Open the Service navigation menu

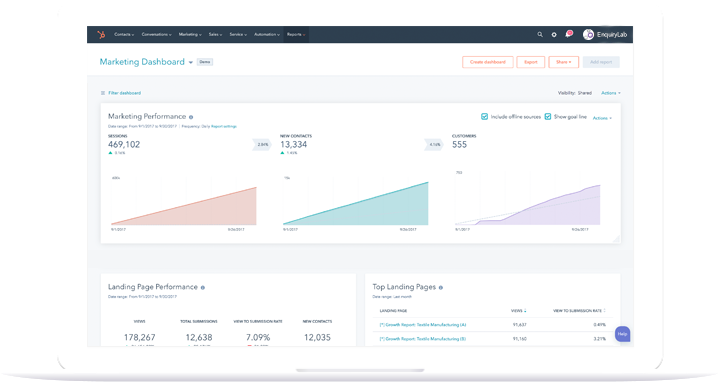(x=238, y=34)
